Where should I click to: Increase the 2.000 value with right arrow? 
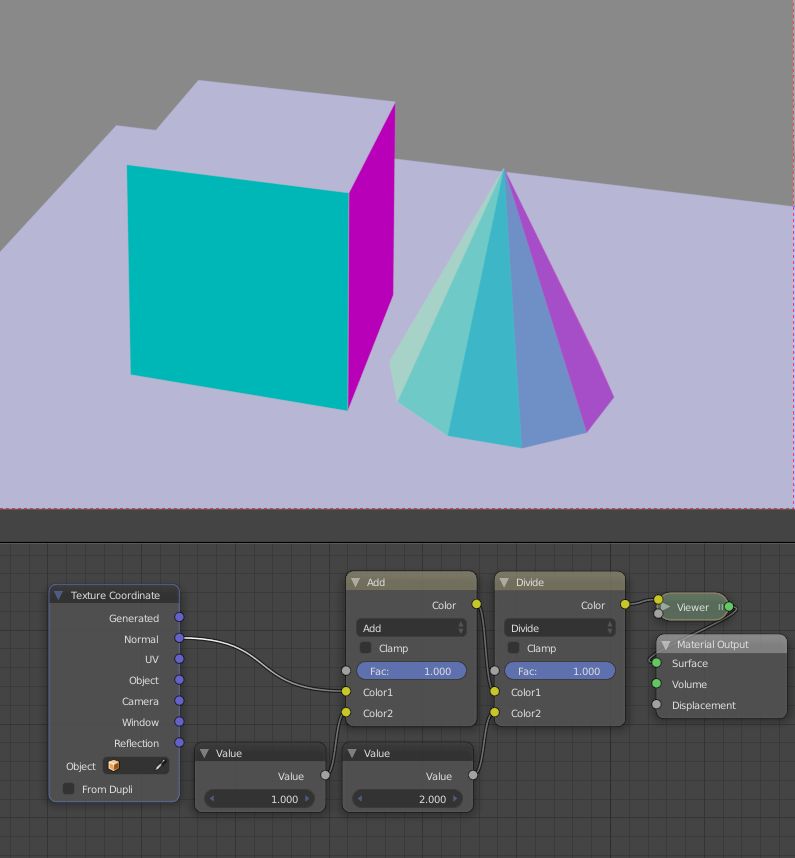[455, 799]
